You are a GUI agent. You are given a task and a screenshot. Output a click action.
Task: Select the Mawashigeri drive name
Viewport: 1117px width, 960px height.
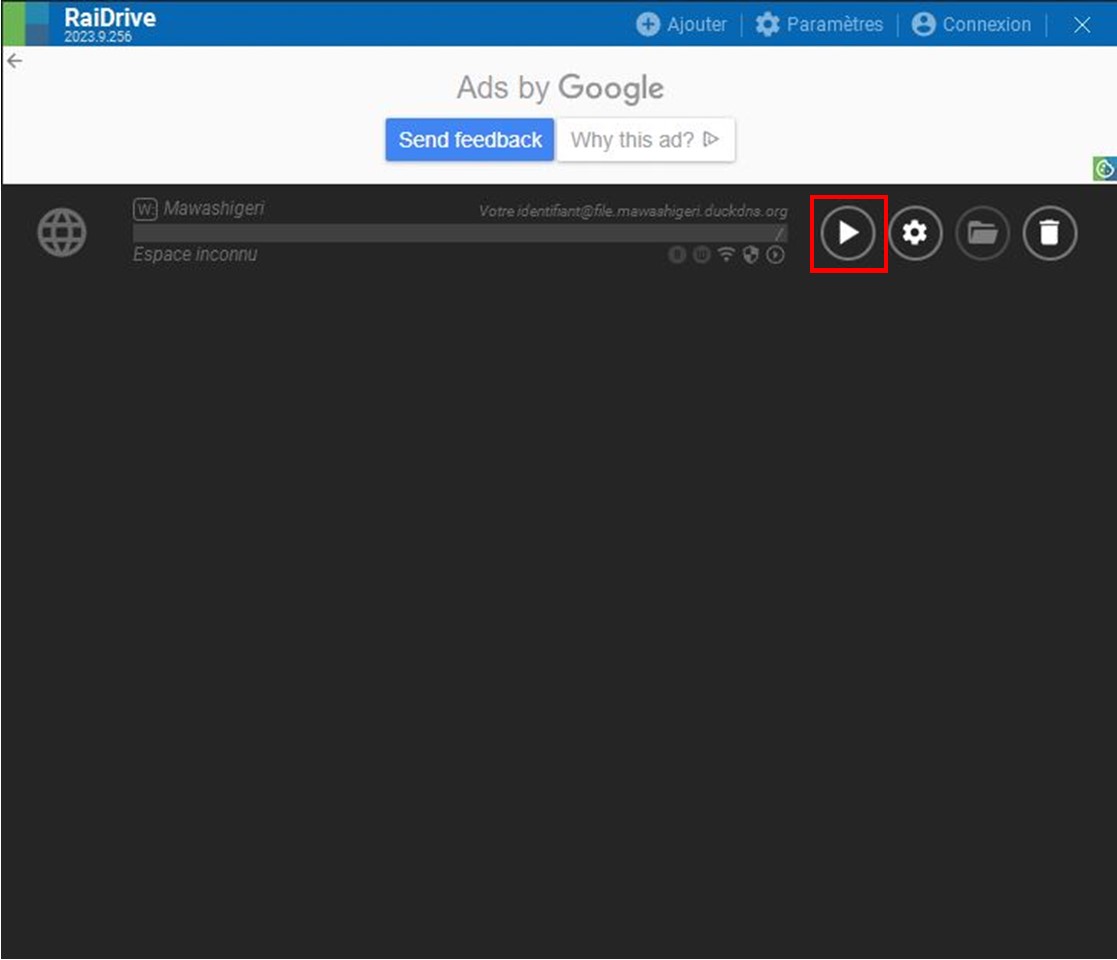tap(214, 209)
